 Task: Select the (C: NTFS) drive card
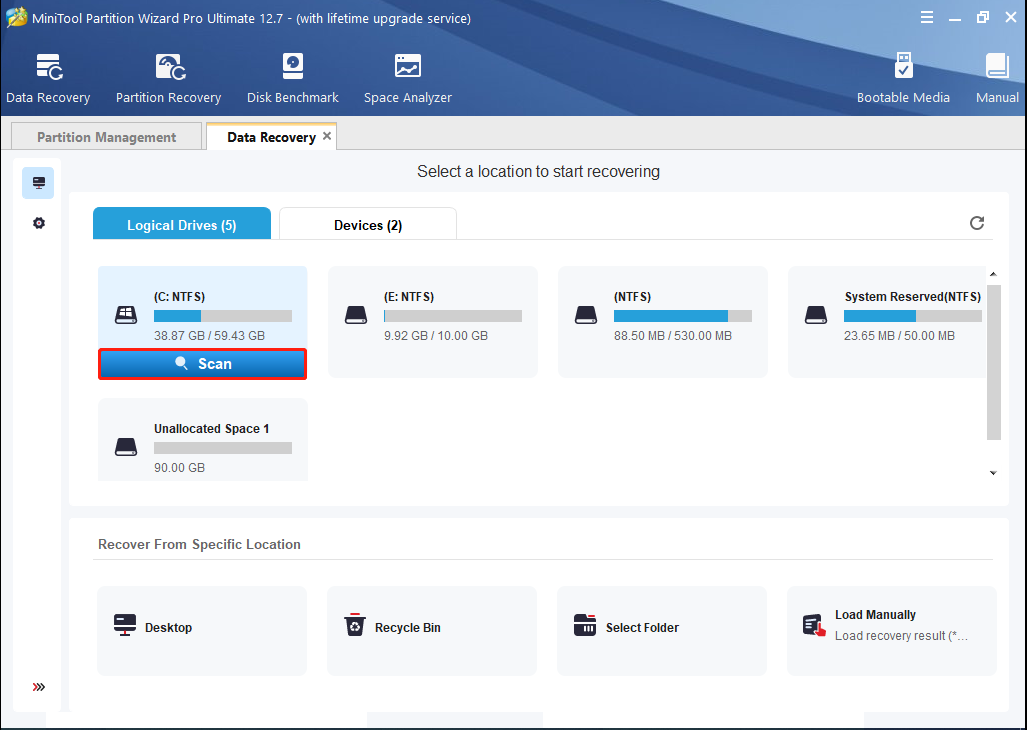tap(202, 308)
